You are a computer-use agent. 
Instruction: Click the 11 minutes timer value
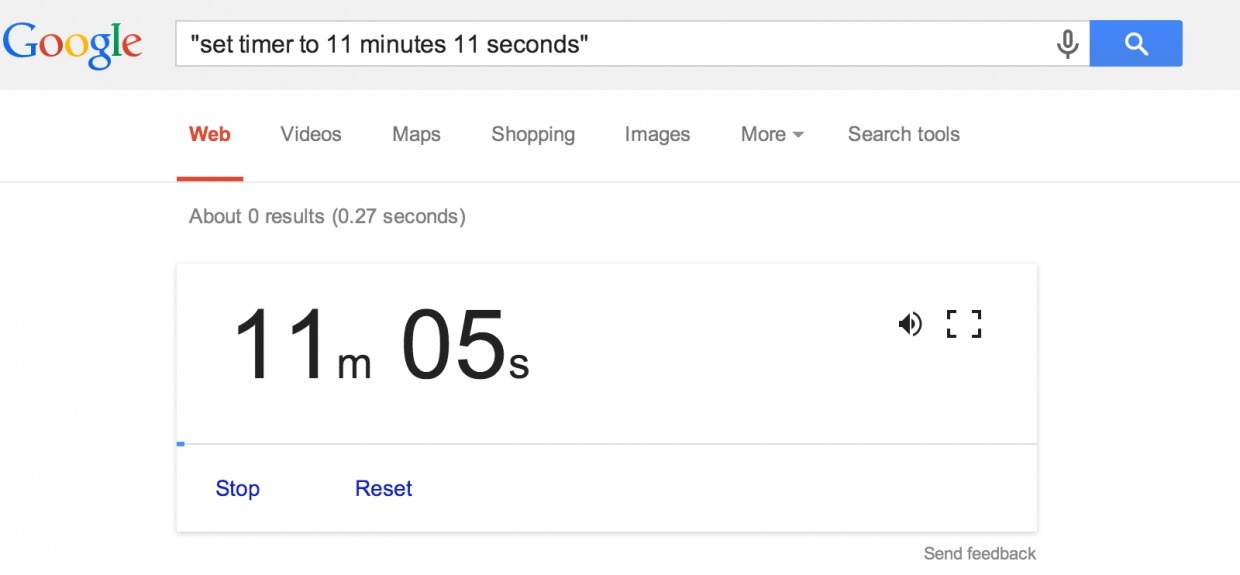[x=281, y=346]
